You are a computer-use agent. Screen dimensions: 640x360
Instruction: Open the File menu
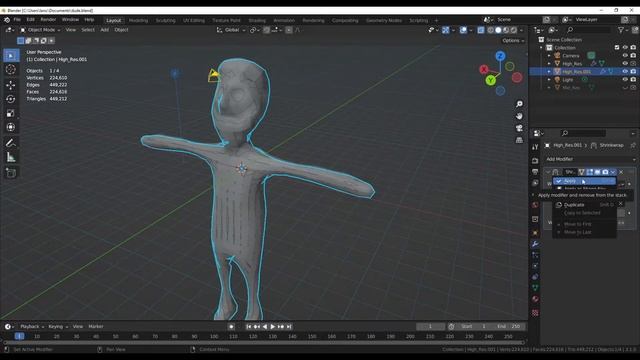click(x=17, y=20)
